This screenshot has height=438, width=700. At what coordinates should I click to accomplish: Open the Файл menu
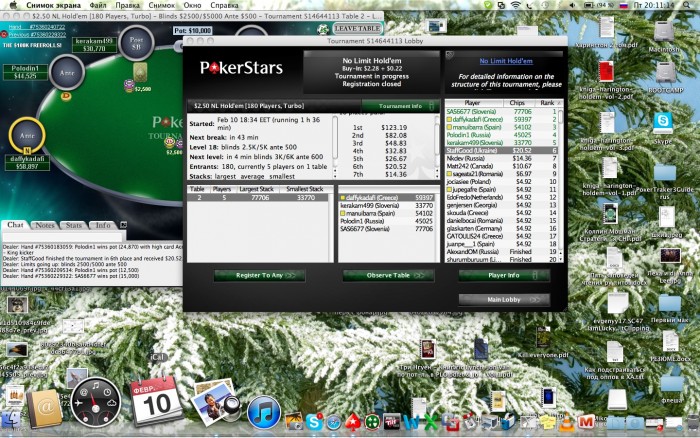98,5
